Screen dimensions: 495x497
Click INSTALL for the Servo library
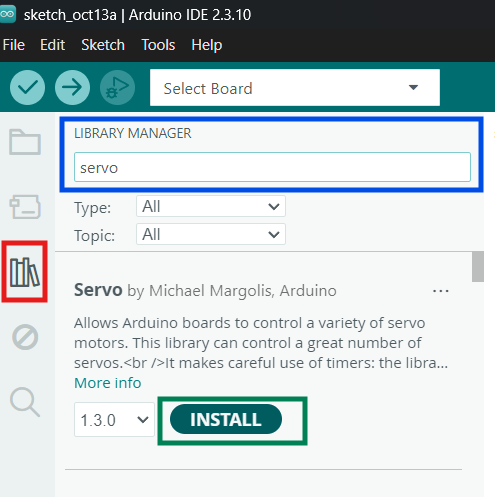click(226, 419)
